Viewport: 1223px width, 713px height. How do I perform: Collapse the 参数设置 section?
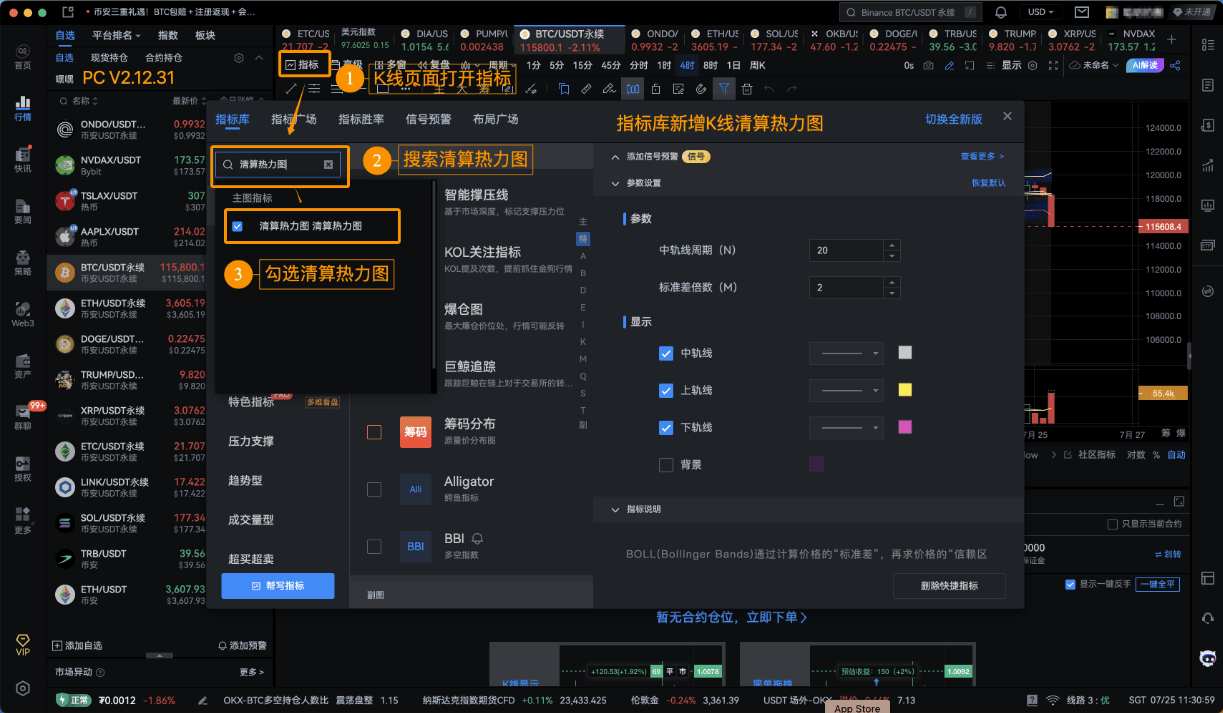pyautogui.click(x=615, y=184)
